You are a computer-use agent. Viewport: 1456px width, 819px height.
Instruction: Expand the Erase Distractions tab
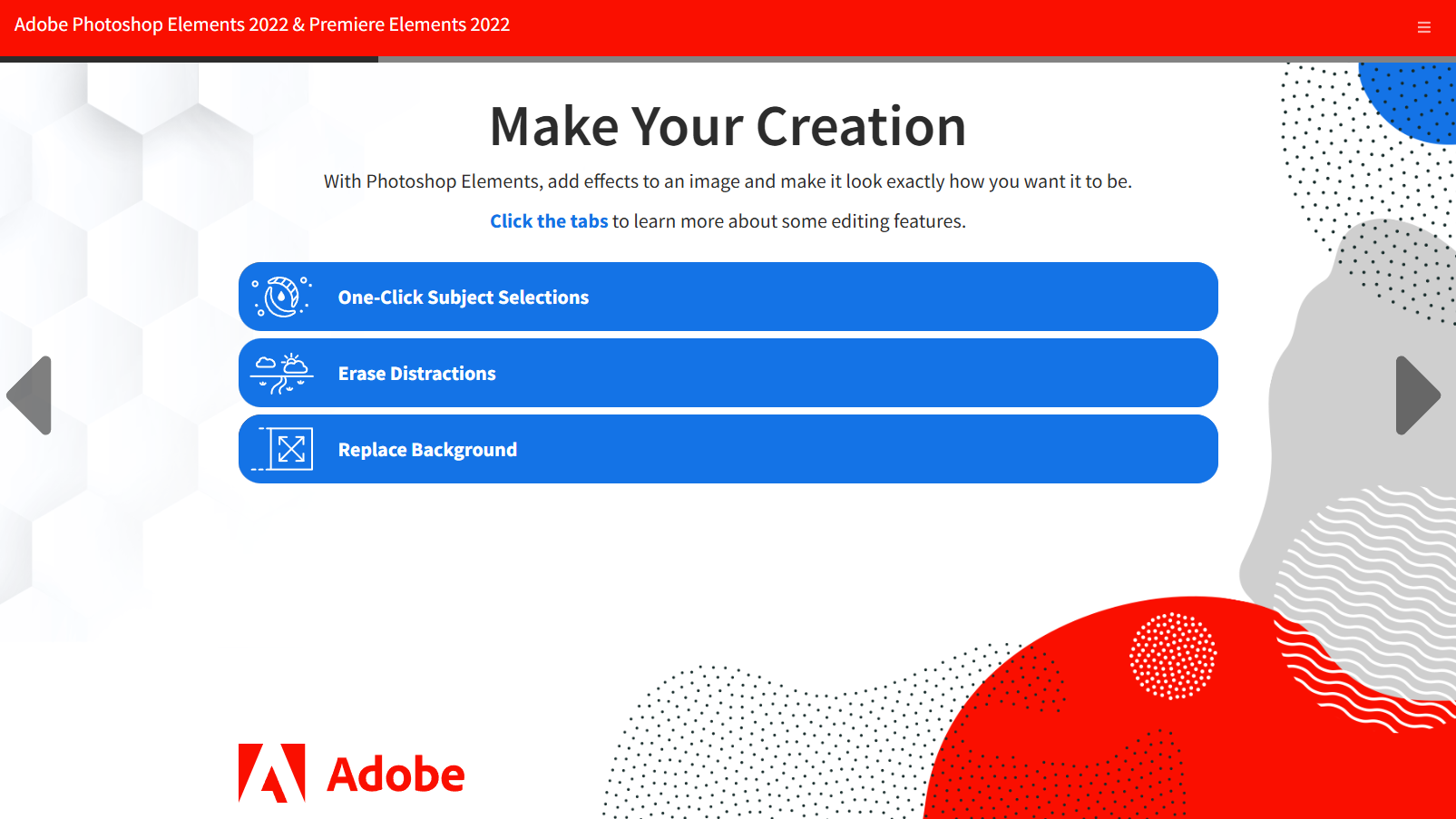pos(728,373)
